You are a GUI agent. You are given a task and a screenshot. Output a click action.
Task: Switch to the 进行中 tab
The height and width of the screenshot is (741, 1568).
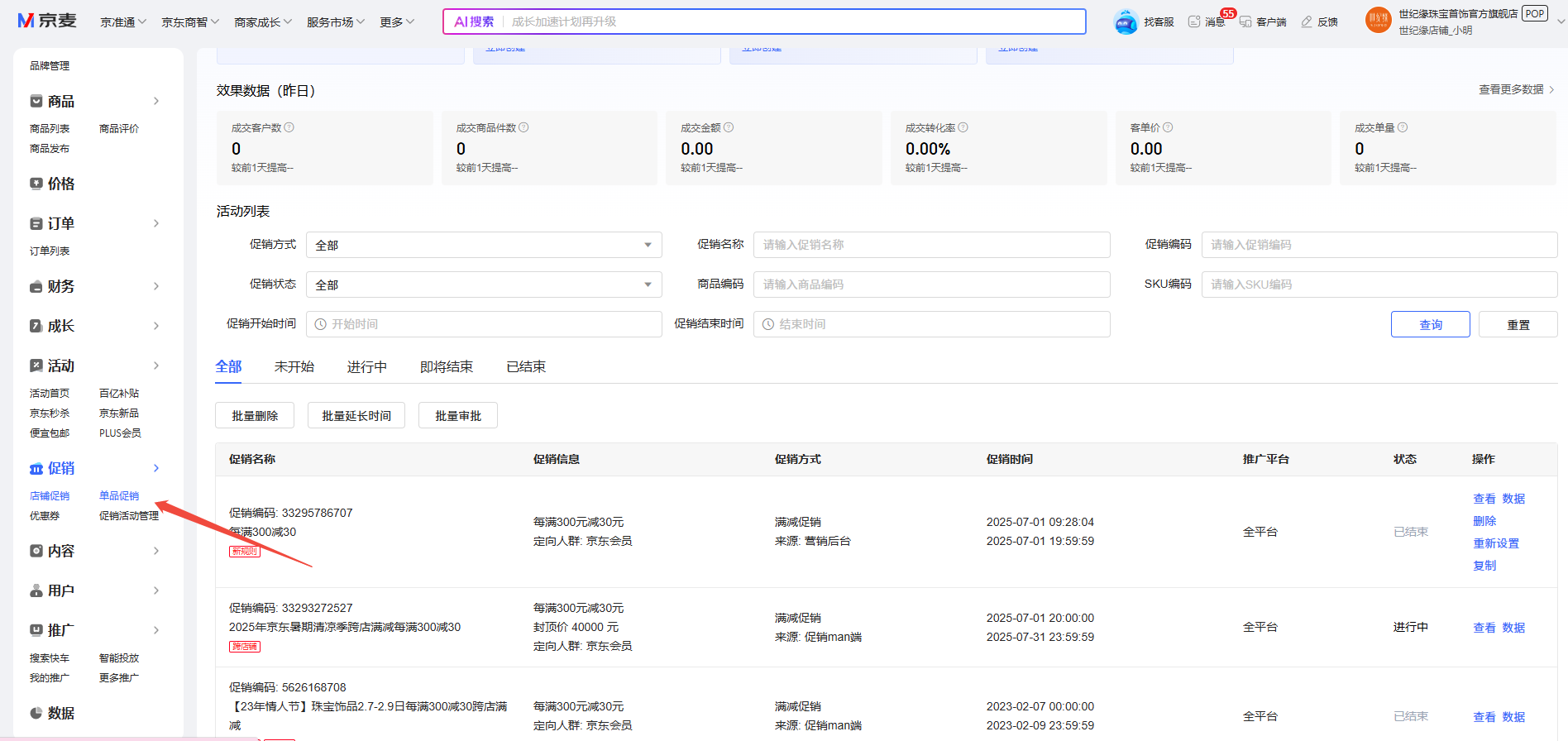(x=366, y=367)
